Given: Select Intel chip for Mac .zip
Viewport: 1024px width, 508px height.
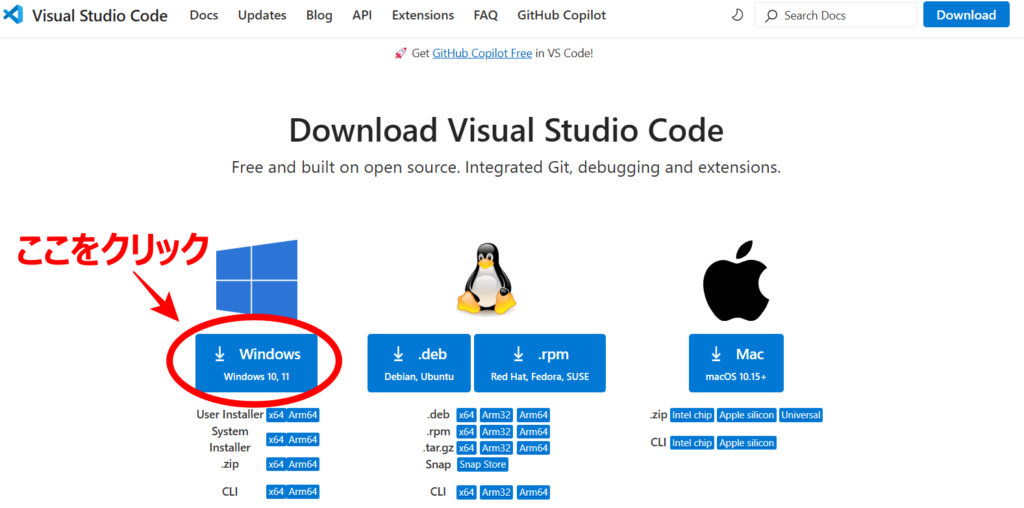Looking at the screenshot, I should tap(692, 415).
